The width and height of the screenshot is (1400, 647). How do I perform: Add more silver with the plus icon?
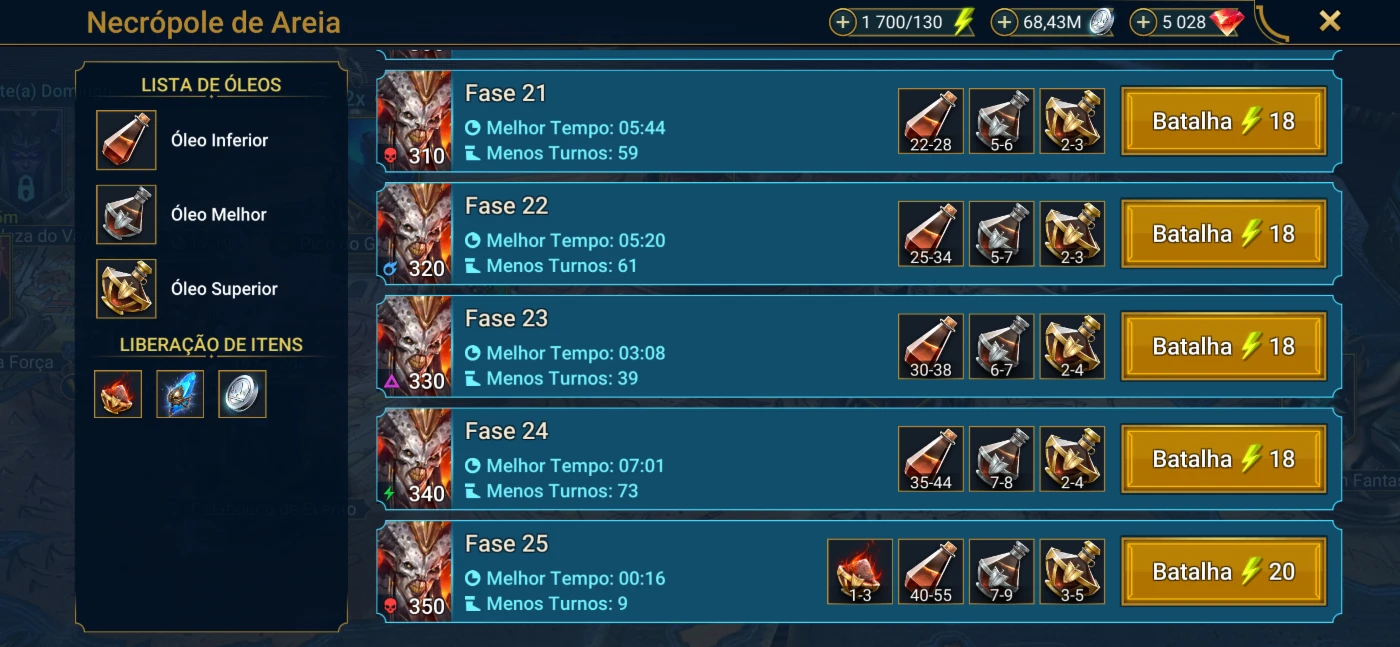1005,22
